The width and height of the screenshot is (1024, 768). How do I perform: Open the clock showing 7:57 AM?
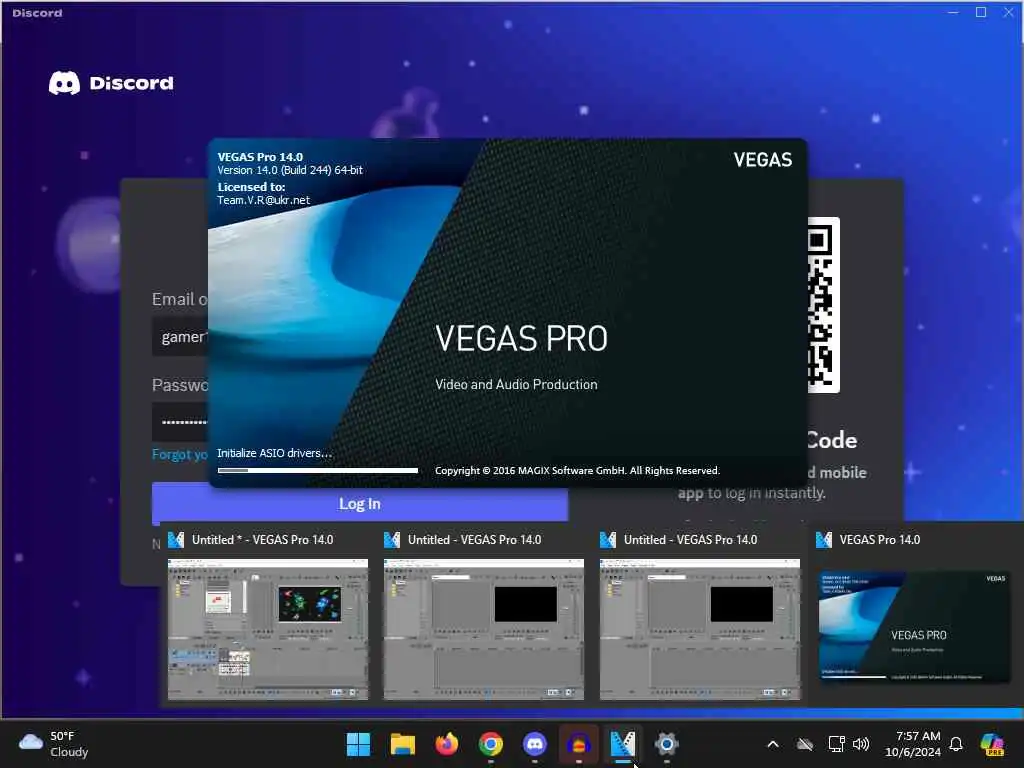[913, 744]
